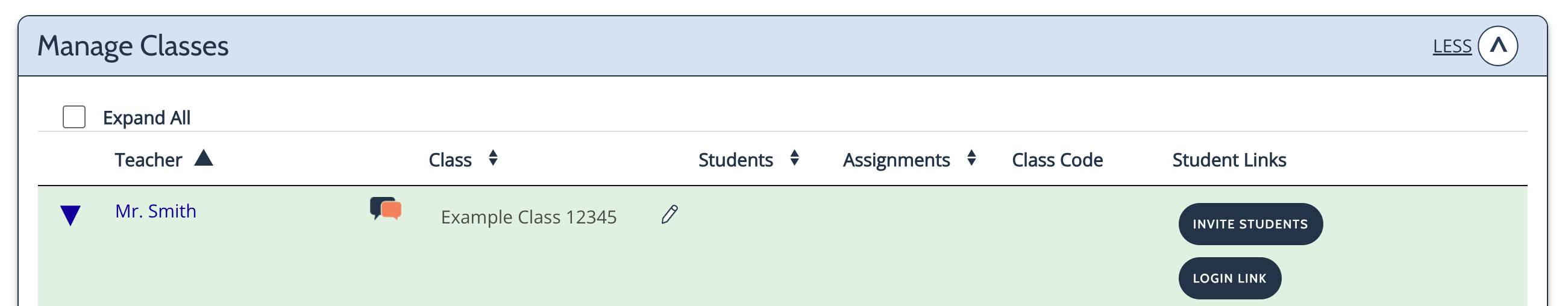Image resolution: width=1568 pixels, height=306 pixels.
Task: Click the Class Code column header
Action: (1058, 160)
